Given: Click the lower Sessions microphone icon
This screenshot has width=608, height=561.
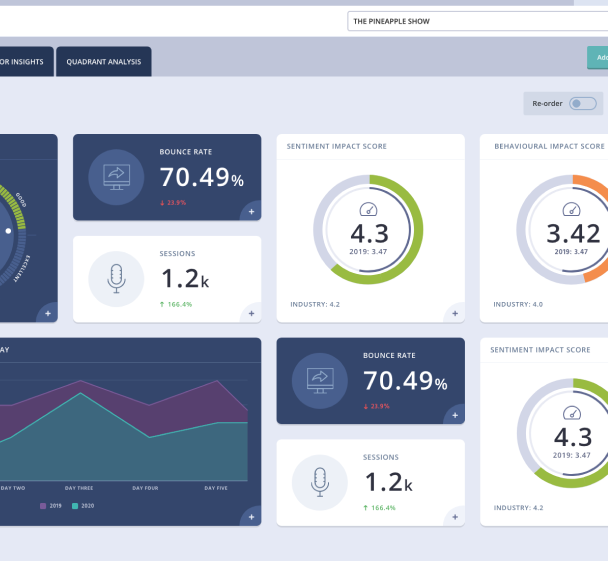Looking at the screenshot, I should pyautogui.click(x=320, y=482).
